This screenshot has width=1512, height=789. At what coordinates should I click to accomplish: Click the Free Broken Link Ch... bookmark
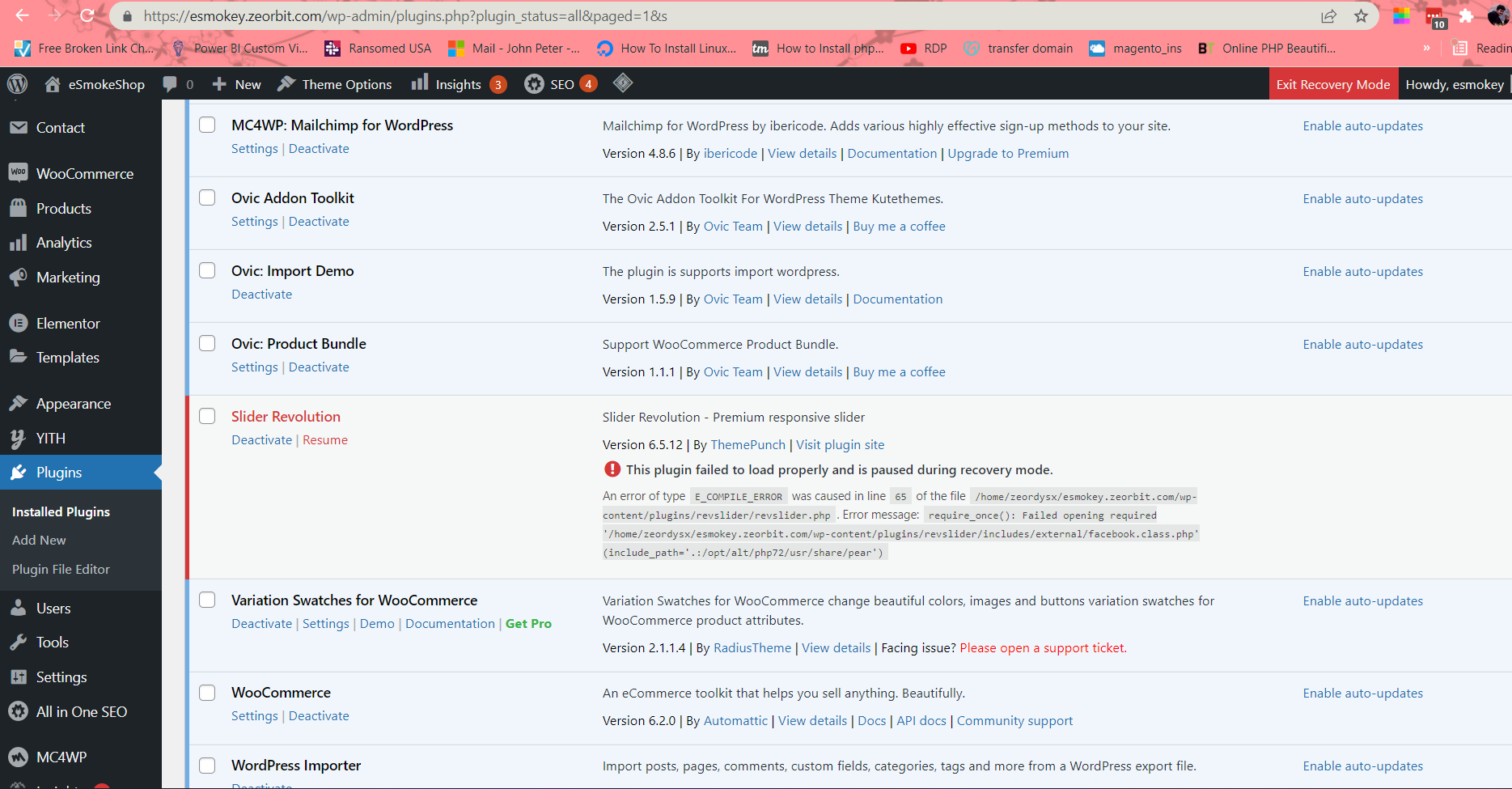[84, 49]
